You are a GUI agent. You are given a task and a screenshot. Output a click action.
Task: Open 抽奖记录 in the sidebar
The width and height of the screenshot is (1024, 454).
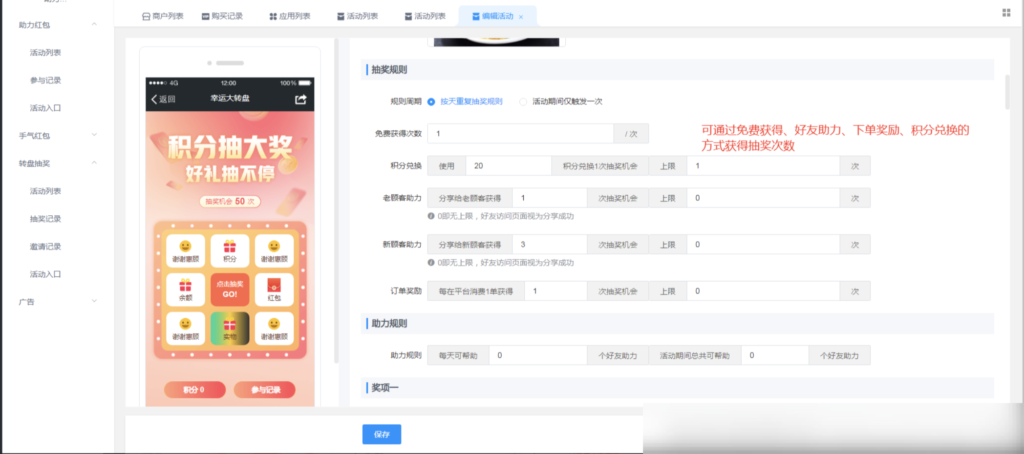(x=46, y=219)
